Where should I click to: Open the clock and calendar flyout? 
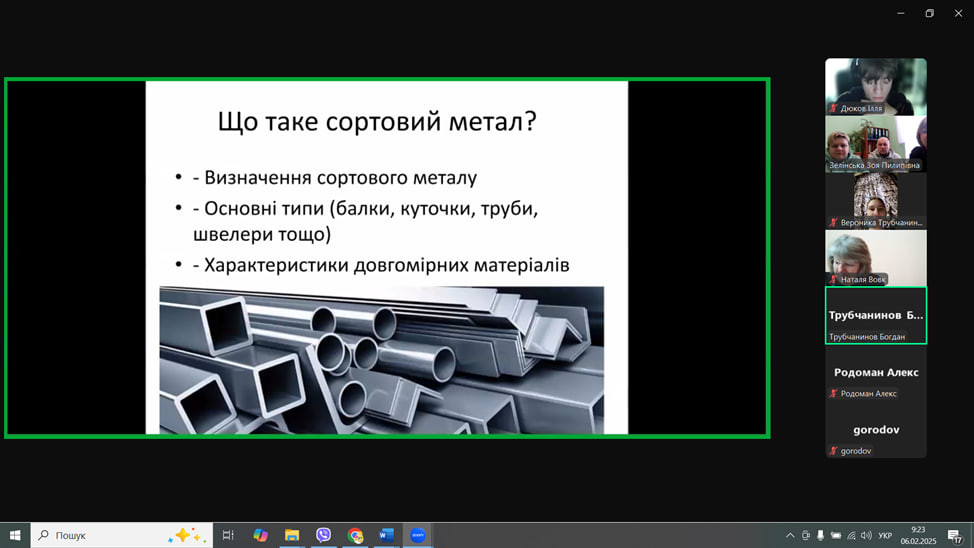coord(917,535)
